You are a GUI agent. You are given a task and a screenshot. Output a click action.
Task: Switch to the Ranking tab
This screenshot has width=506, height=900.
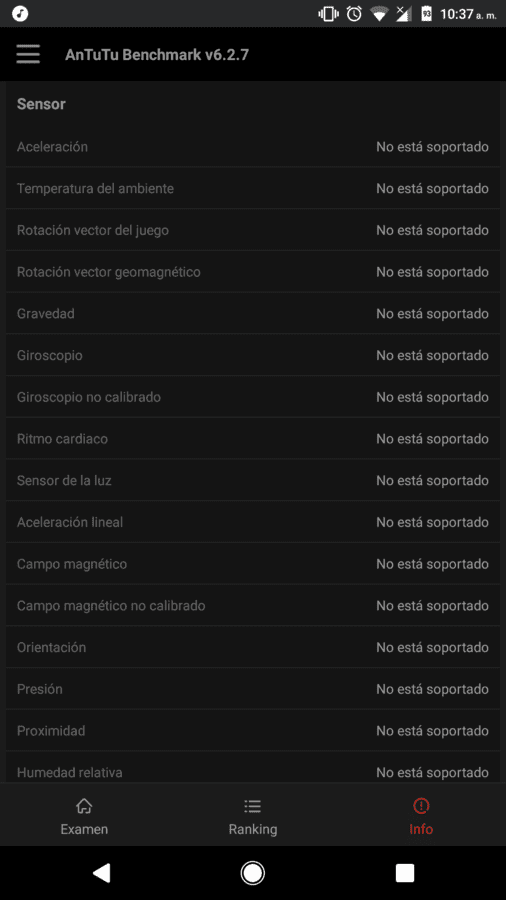point(252,816)
